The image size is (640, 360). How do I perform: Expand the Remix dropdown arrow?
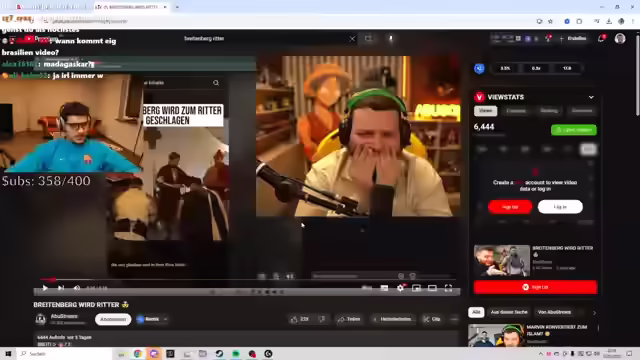[x=165, y=319]
